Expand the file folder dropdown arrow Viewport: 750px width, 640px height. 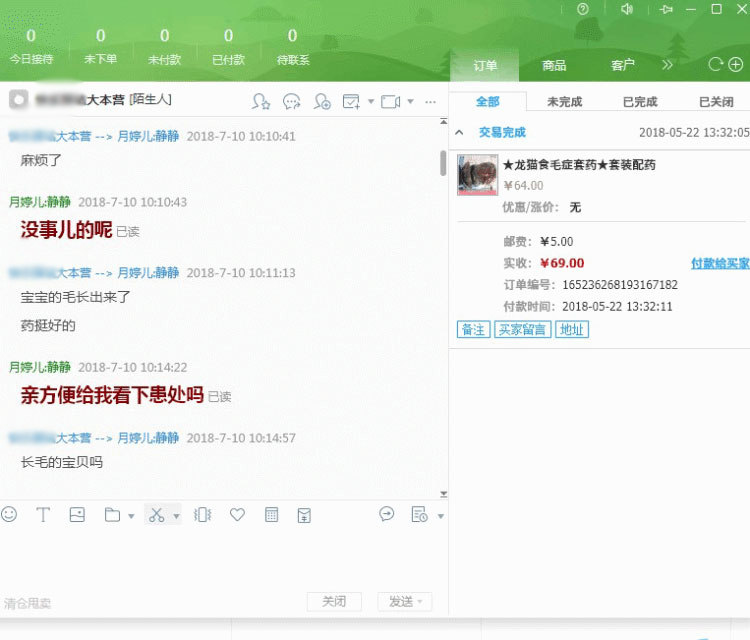(x=131, y=516)
